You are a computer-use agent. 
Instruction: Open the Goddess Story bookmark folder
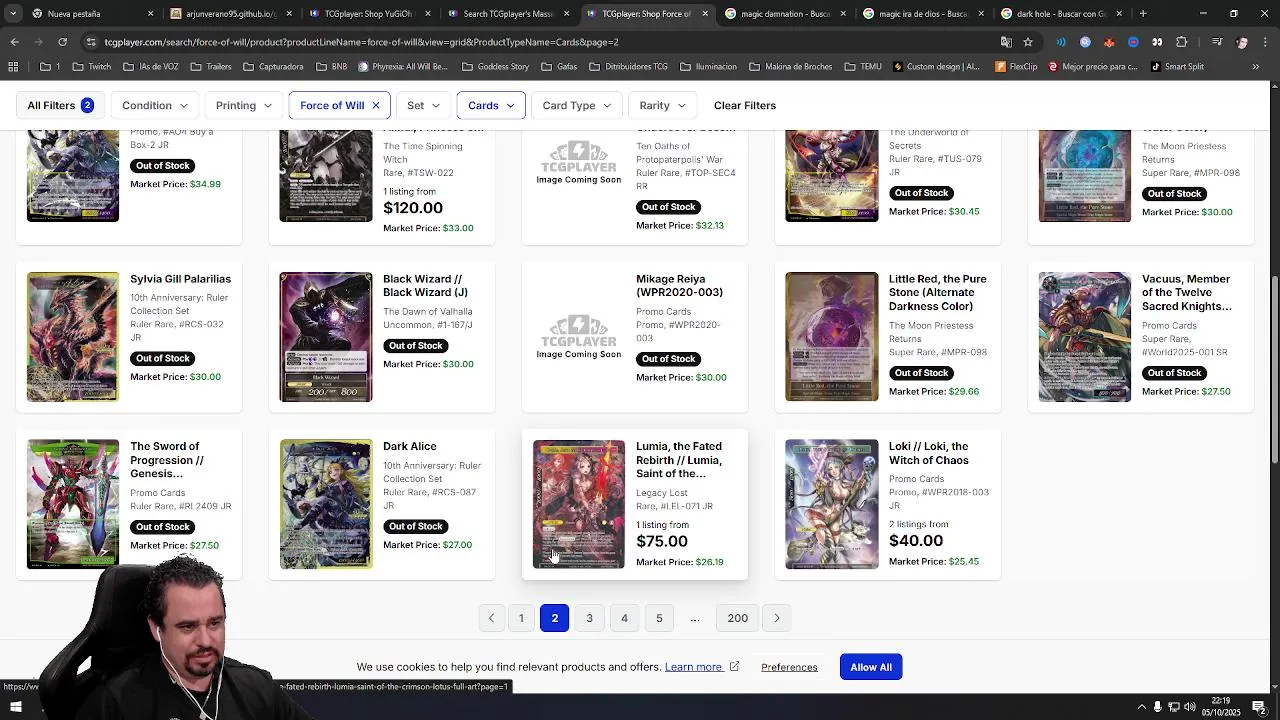tap(496, 67)
